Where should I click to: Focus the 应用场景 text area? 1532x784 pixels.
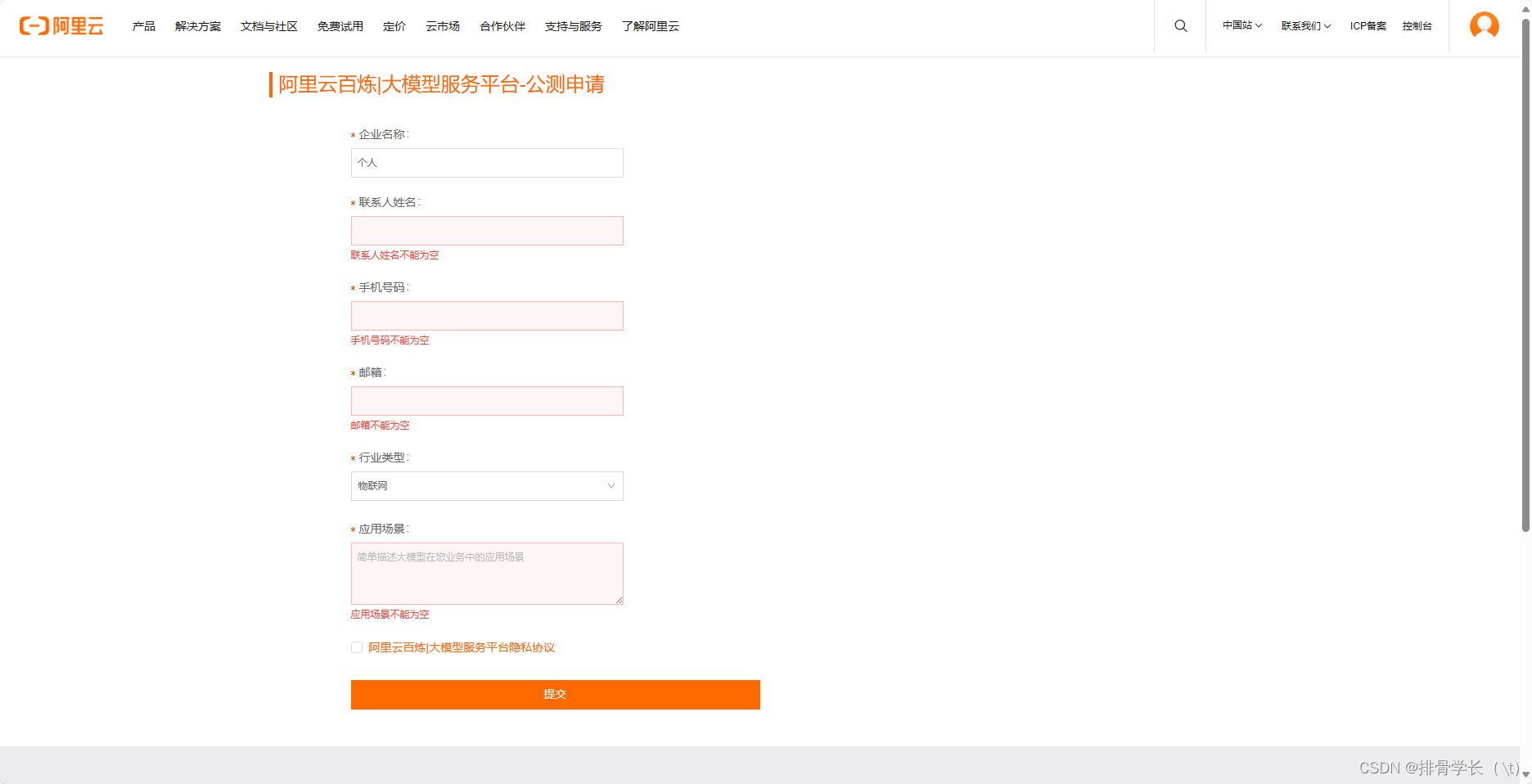click(x=487, y=574)
